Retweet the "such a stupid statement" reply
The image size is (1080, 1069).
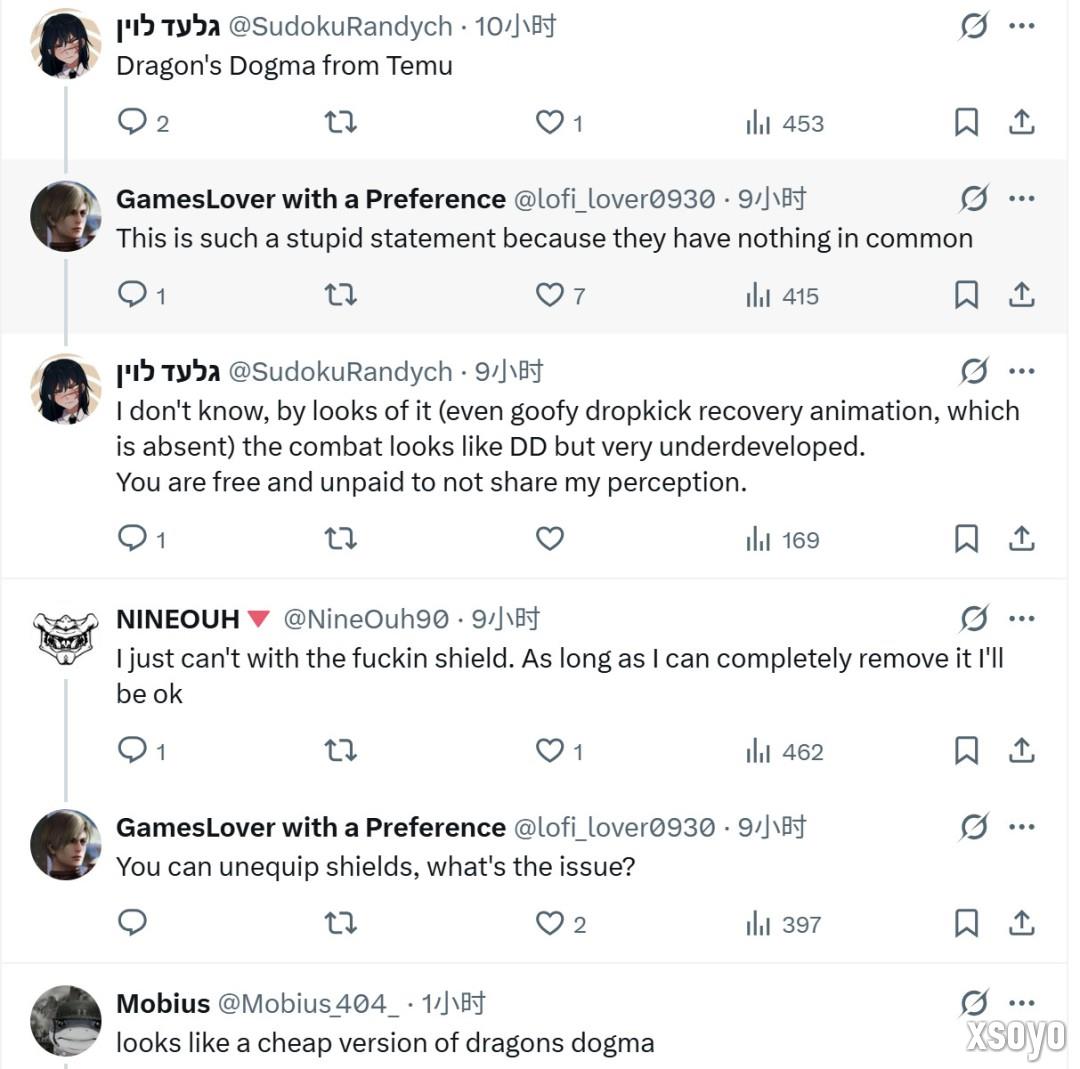point(341,295)
